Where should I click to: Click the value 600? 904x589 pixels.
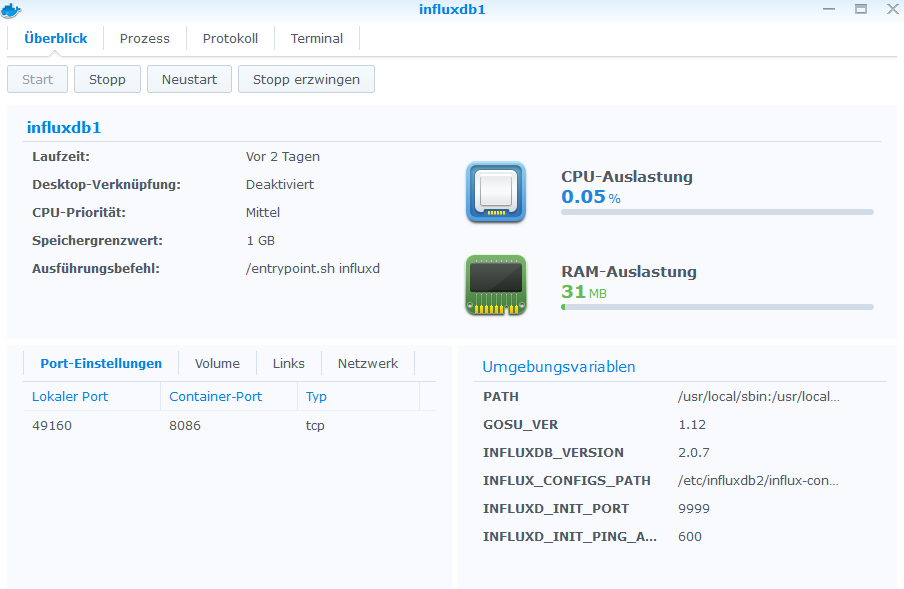coord(690,537)
